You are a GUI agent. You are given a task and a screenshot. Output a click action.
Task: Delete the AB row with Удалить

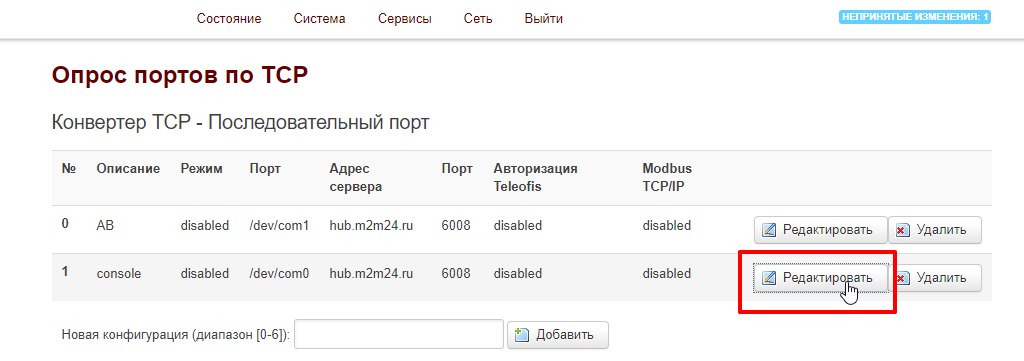(935, 230)
